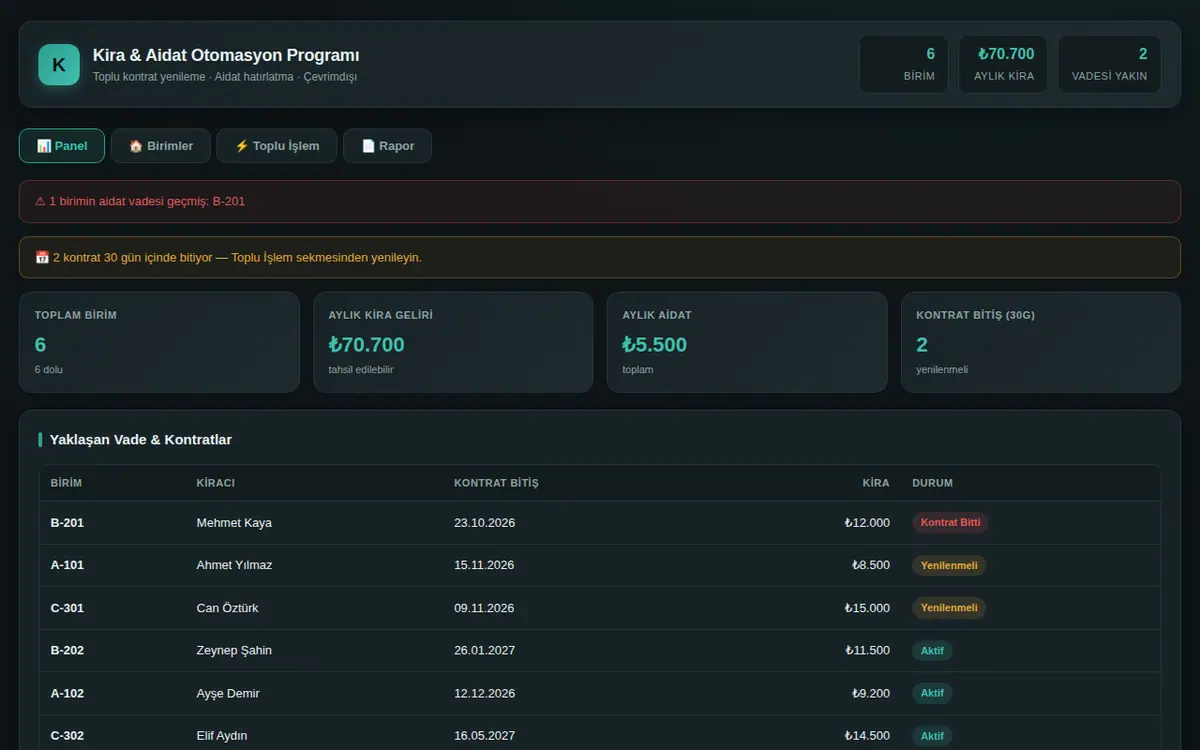Click the yellow contract expiry warning banner

pos(600,257)
